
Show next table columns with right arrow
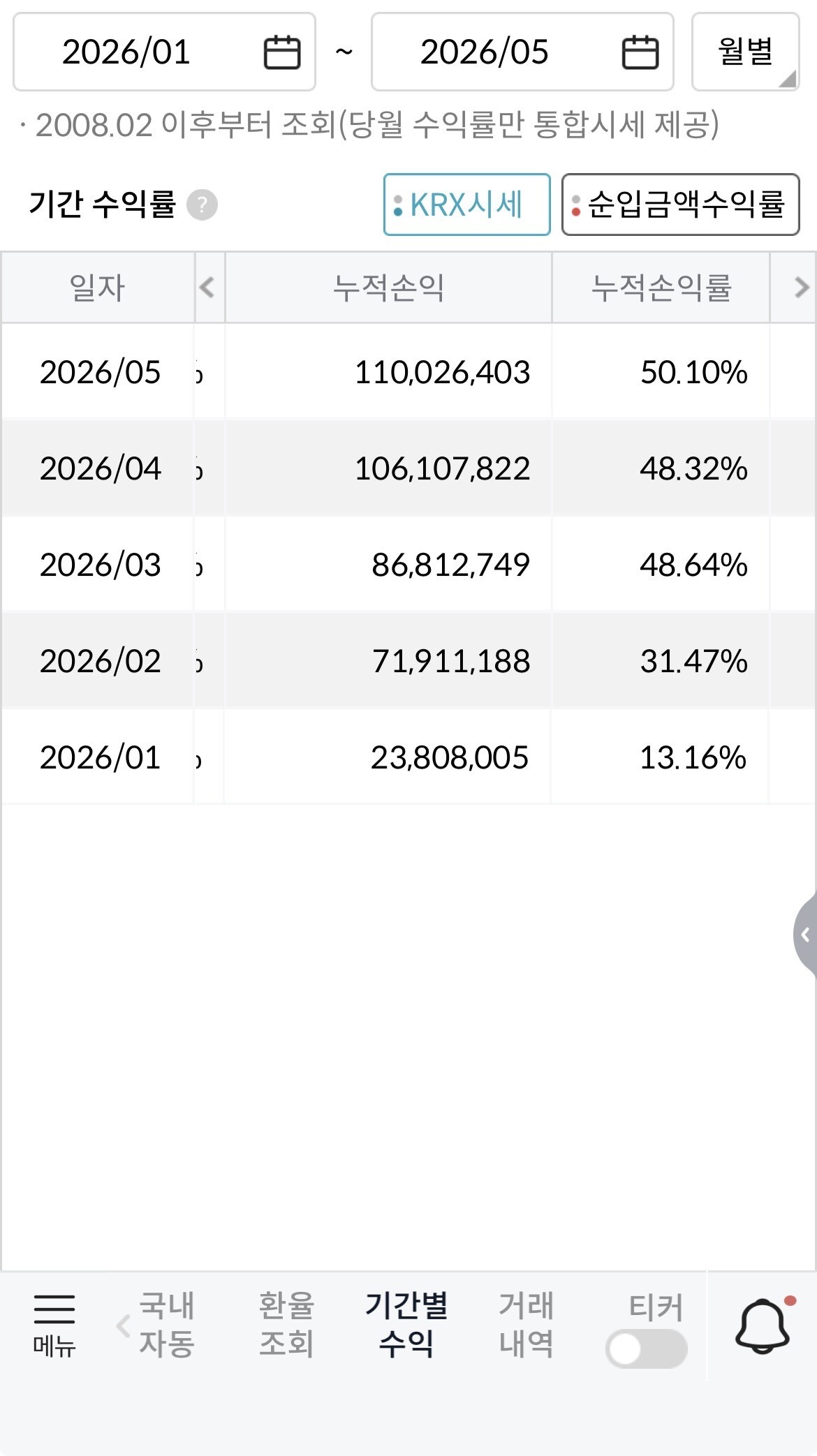click(800, 287)
